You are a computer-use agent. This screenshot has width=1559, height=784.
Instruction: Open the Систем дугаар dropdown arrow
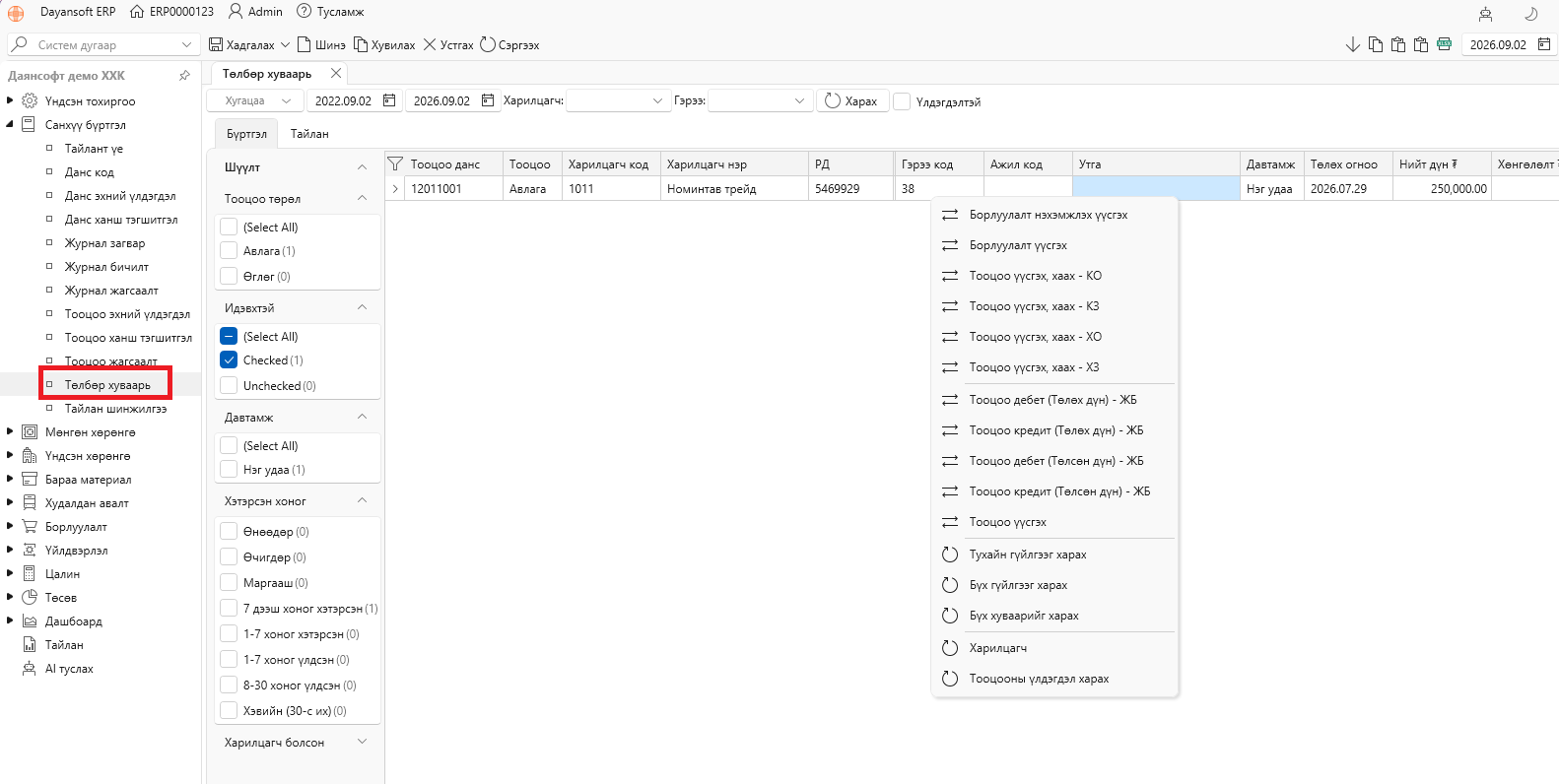(x=187, y=44)
